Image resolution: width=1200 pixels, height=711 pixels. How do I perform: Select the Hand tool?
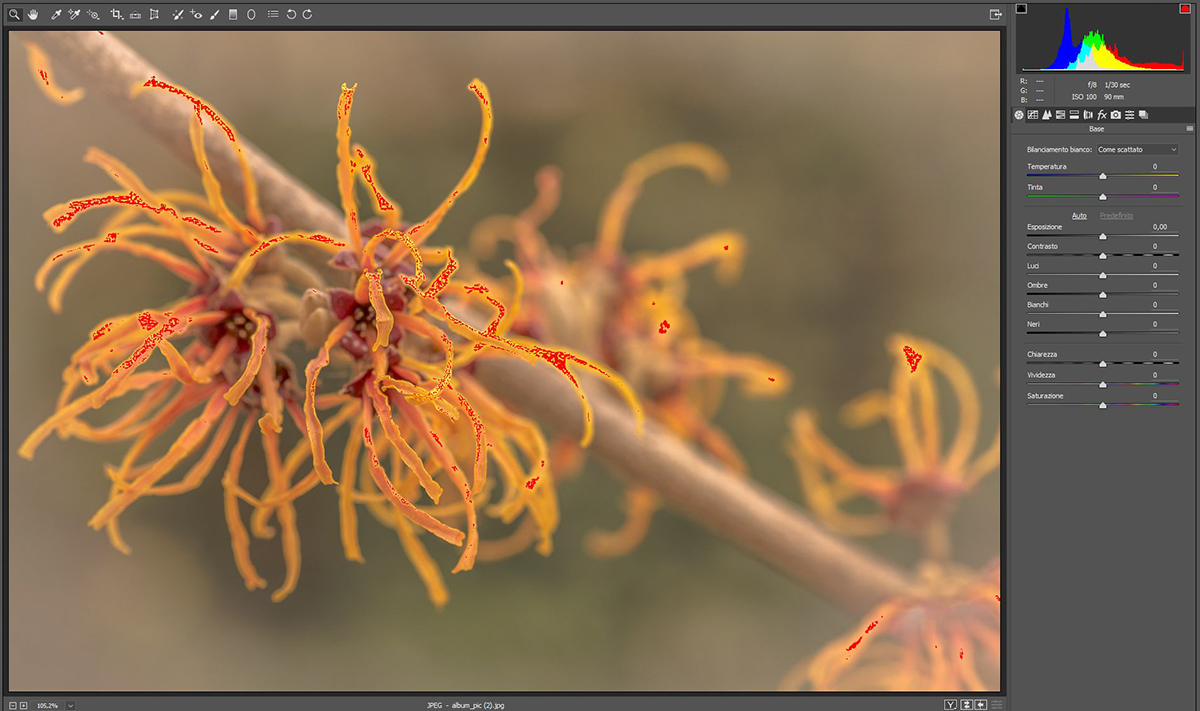[x=32, y=15]
